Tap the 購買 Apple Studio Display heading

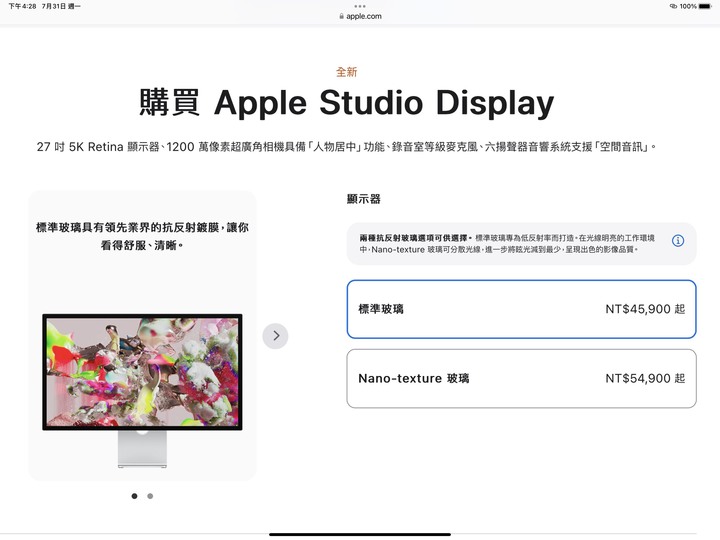pyautogui.click(x=347, y=103)
